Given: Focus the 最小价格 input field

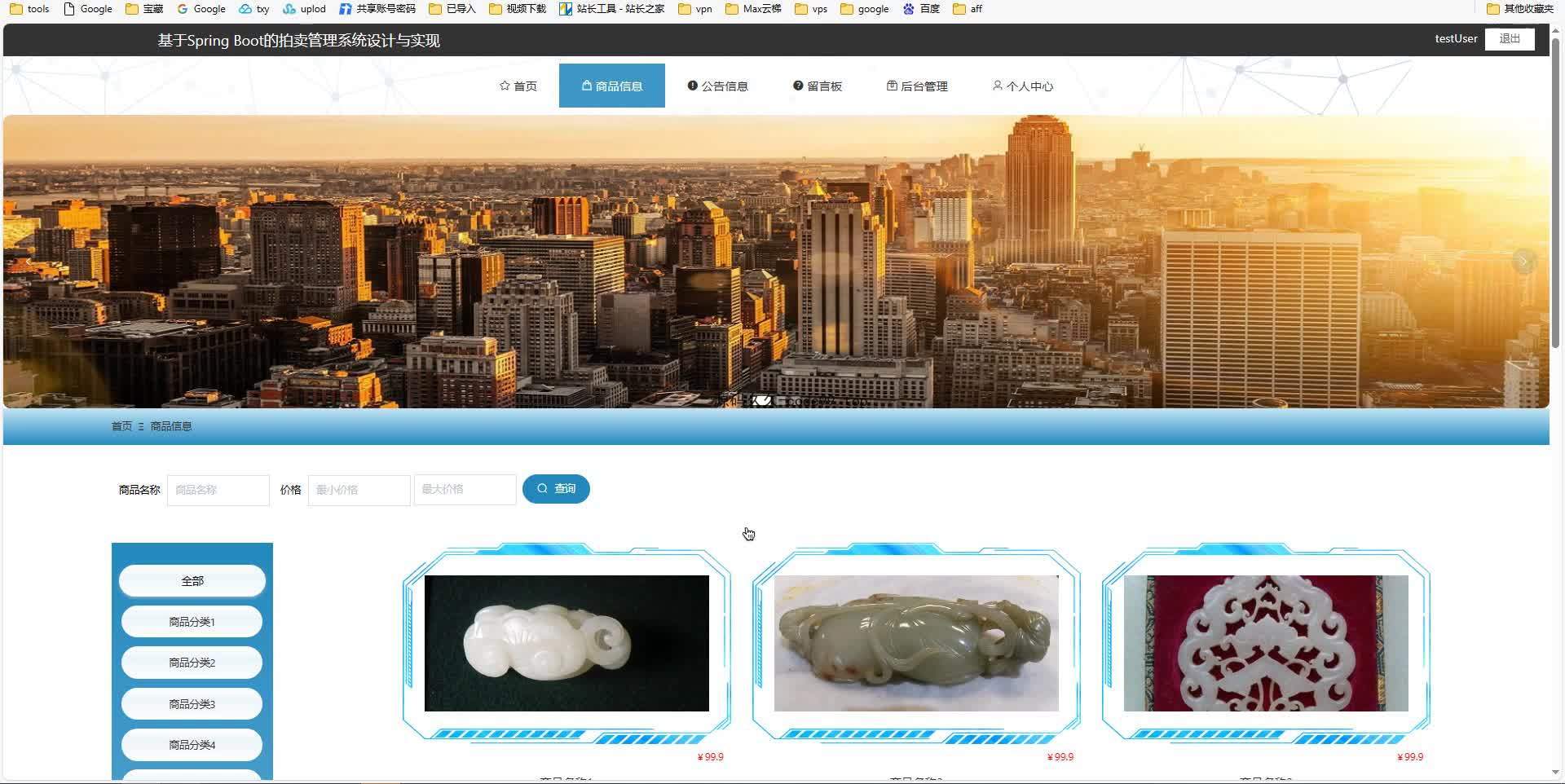Looking at the screenshot, I should click(359, 490).
